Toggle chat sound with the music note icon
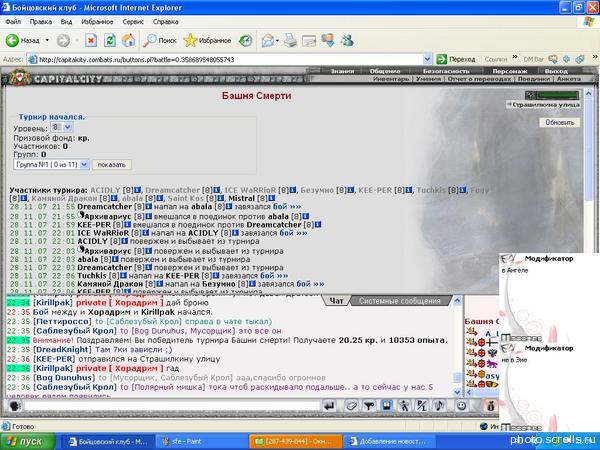600x450 pixels. click(x=439, y=406)
